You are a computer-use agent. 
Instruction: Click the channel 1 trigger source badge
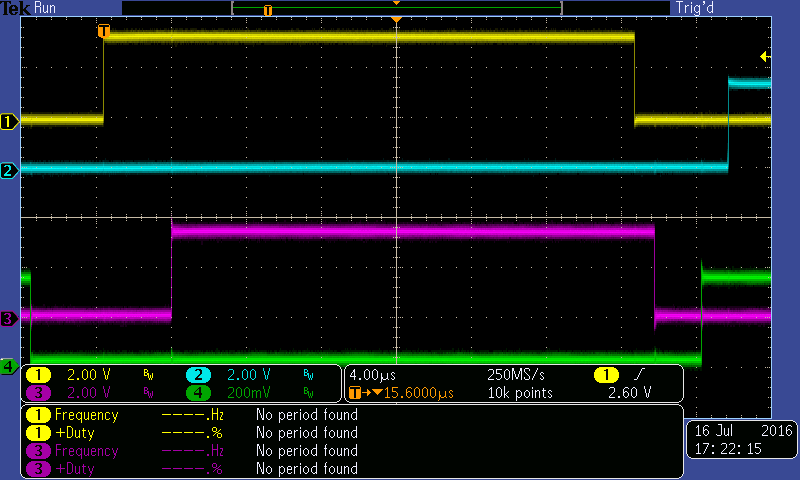[x=606, y=375]
